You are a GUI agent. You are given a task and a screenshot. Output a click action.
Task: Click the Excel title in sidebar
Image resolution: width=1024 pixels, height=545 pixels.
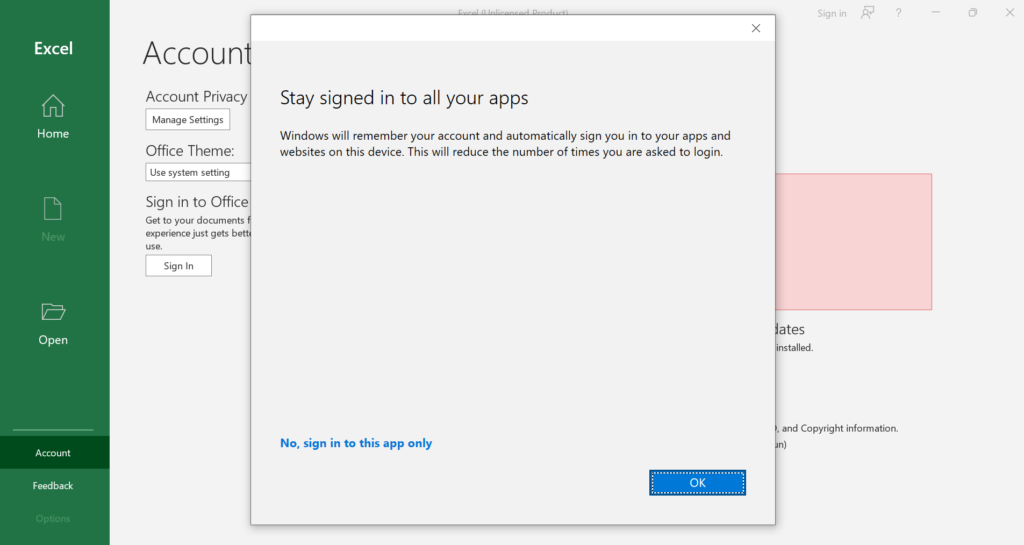tap(53, 48)
